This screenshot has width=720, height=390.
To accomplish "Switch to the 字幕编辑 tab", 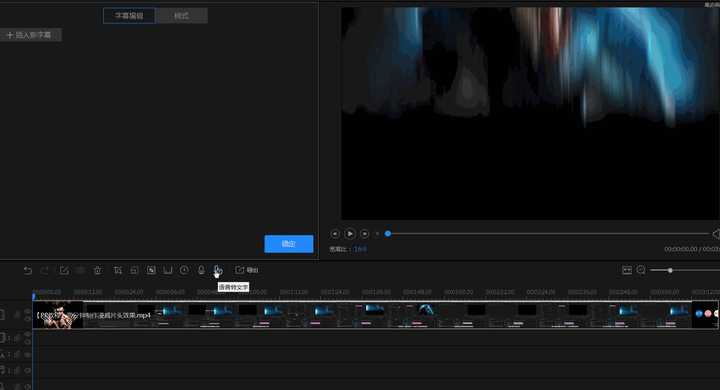I will 129,16.
